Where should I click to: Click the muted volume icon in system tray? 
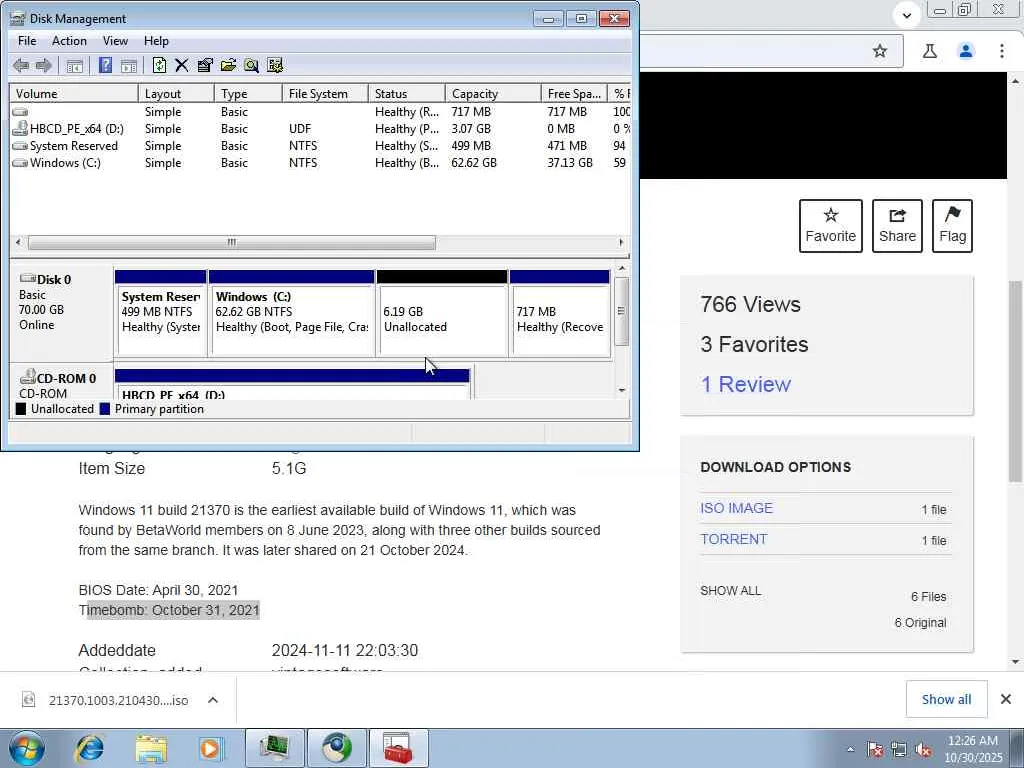tap(923, 750)
